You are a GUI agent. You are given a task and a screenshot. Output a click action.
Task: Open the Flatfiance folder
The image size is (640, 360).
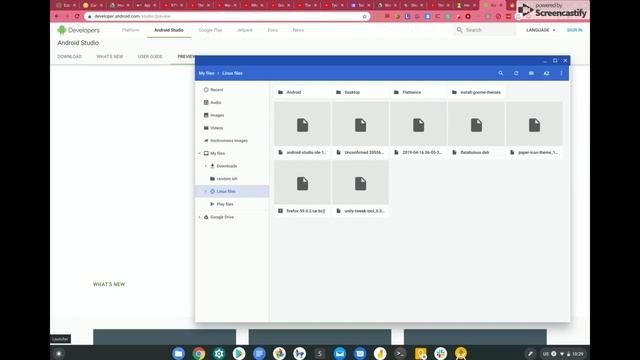pyautogui.click(x=418, y=92)
